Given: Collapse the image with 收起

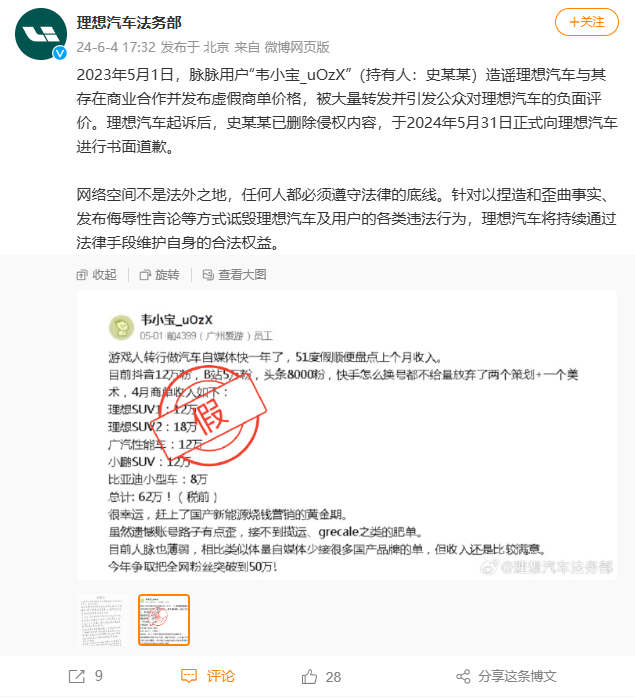Looking at the screenshot, I should pyautogui.click(x=97, y=275).
